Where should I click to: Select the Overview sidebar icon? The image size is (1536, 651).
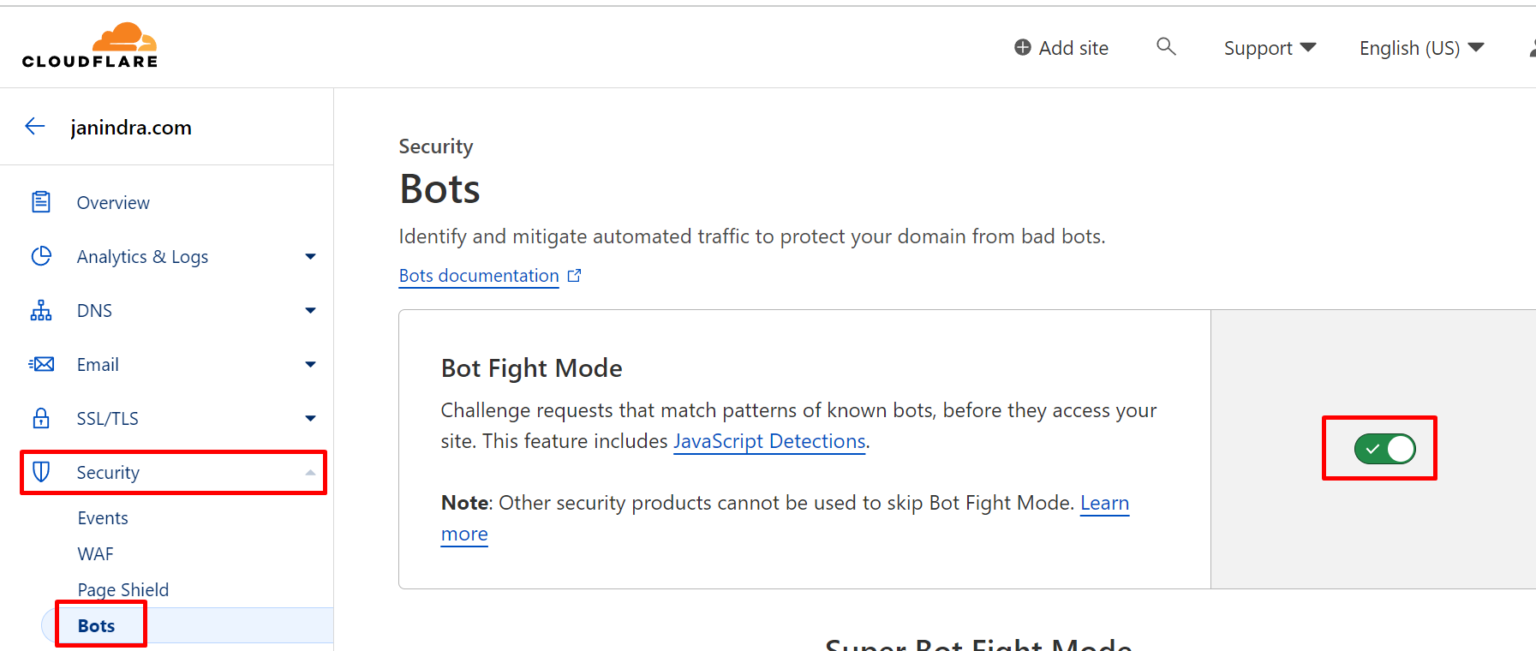coord(41,202)
